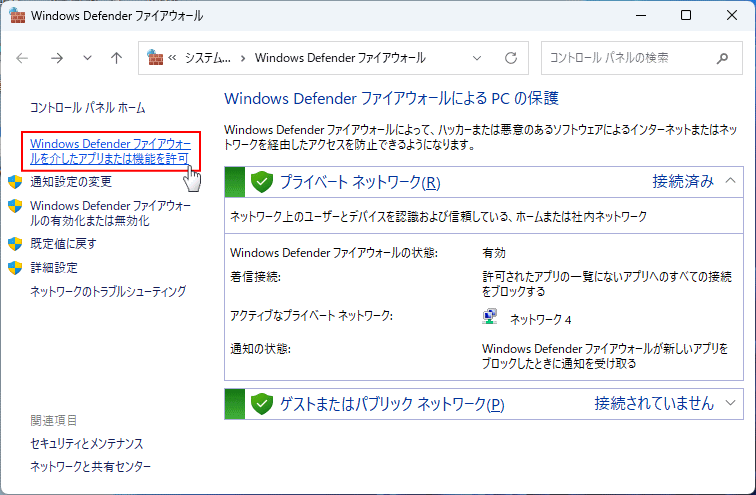The height and width of the screenshot is (495, 756).
Task: Open recent locations chevron next to forward arrow
Action: [87, 58]
